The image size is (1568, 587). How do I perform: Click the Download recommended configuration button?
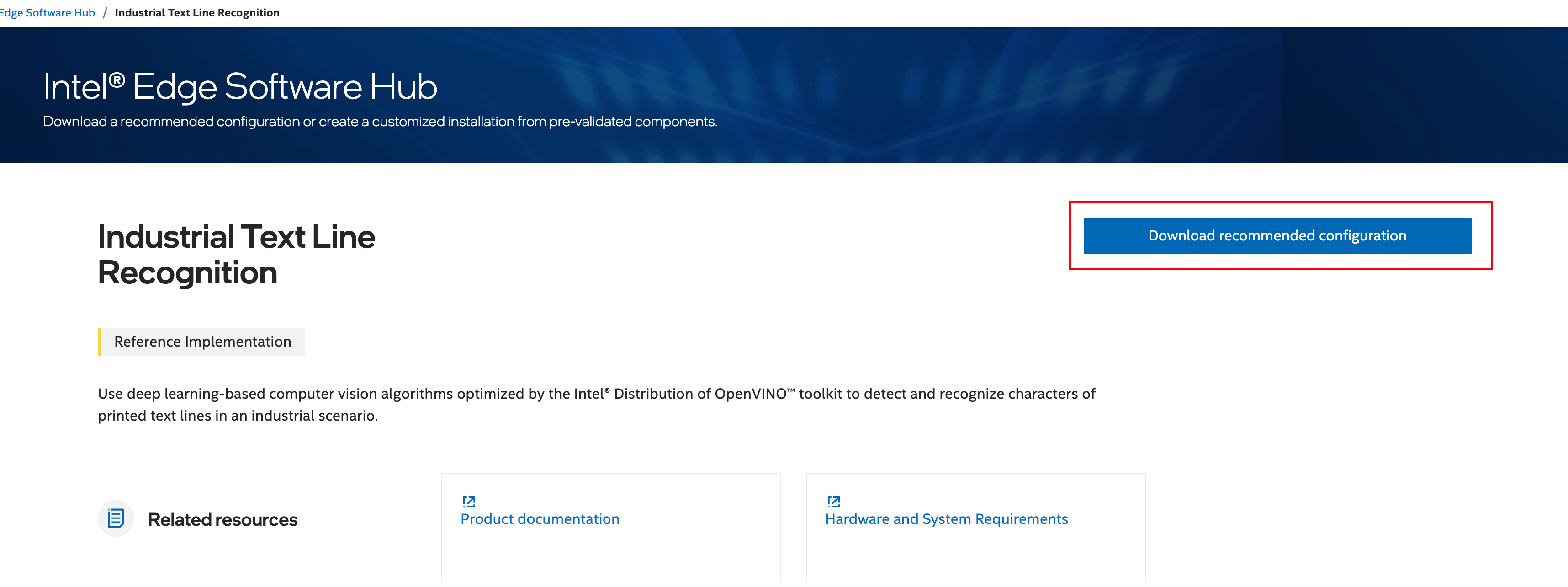[1277, 235]
